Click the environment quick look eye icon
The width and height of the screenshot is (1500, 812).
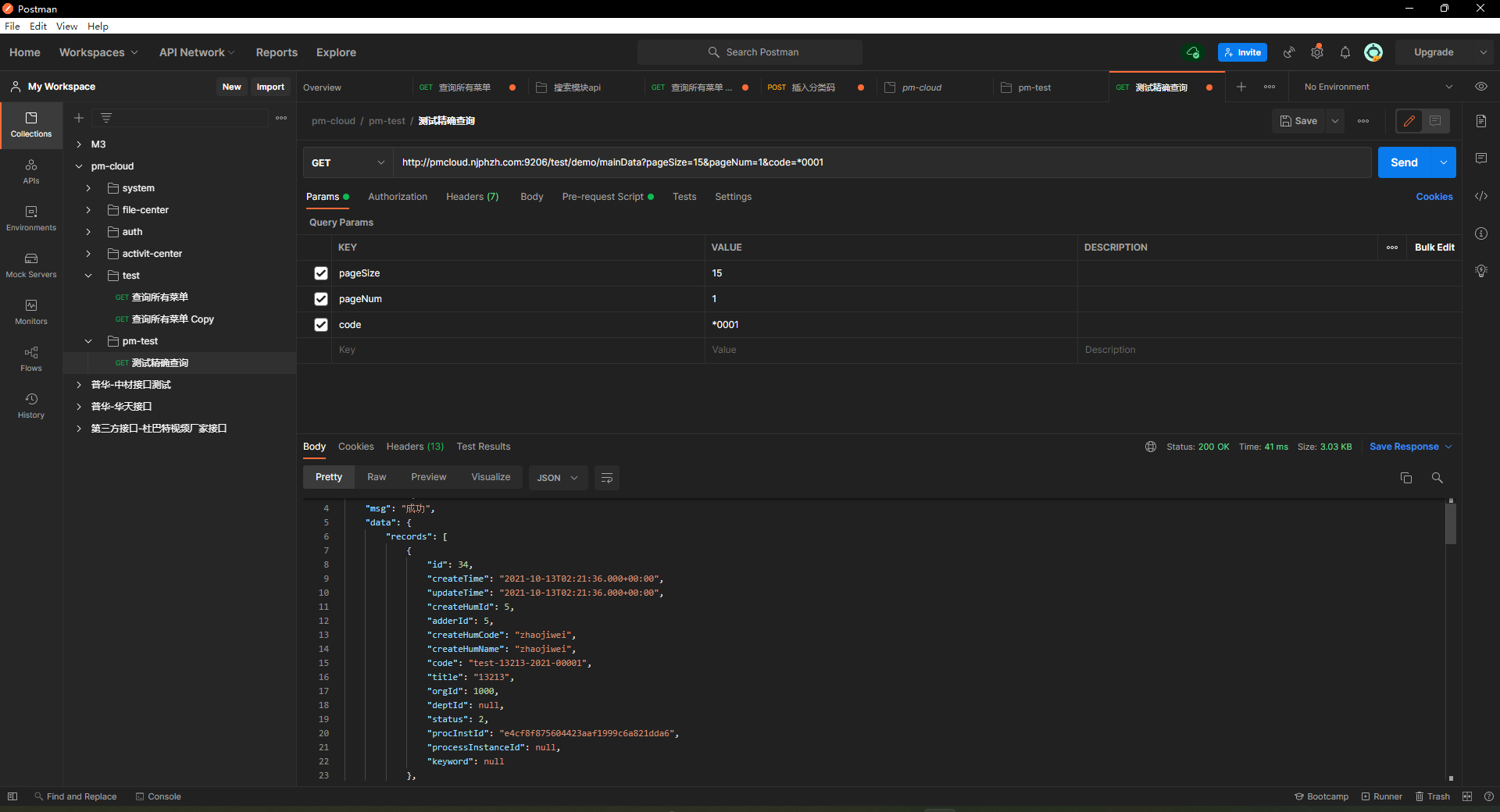(1480, 87)
